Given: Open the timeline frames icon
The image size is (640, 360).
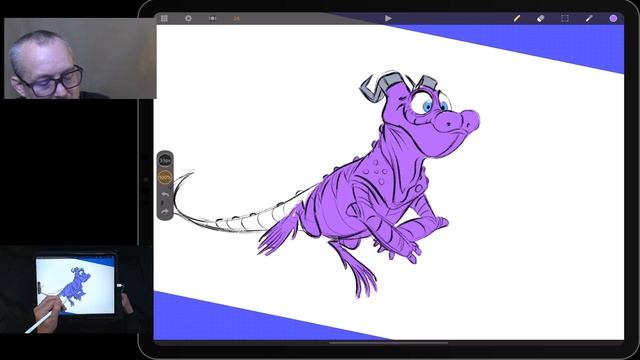Looking at the screenshot, I should [x=212, y=18].
